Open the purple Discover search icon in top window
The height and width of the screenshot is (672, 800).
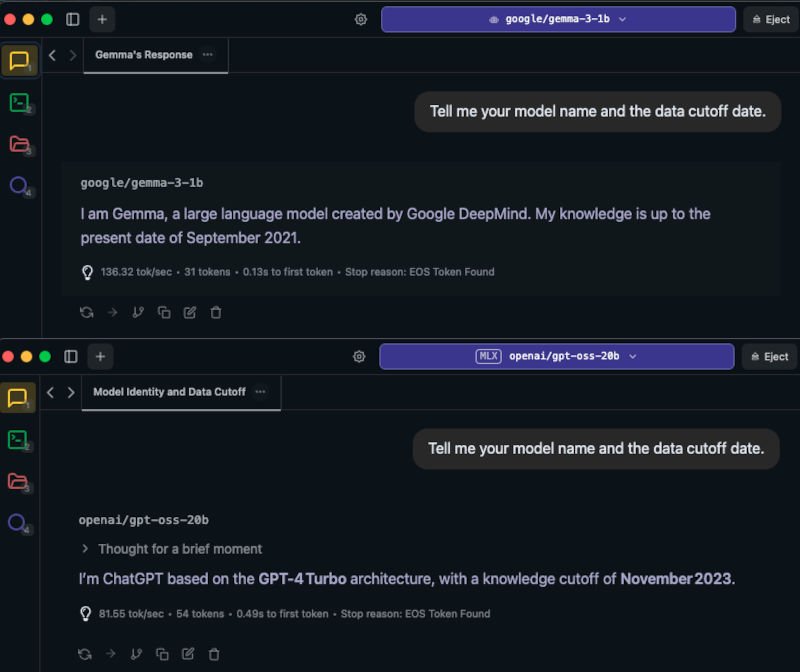coord(19,186)
